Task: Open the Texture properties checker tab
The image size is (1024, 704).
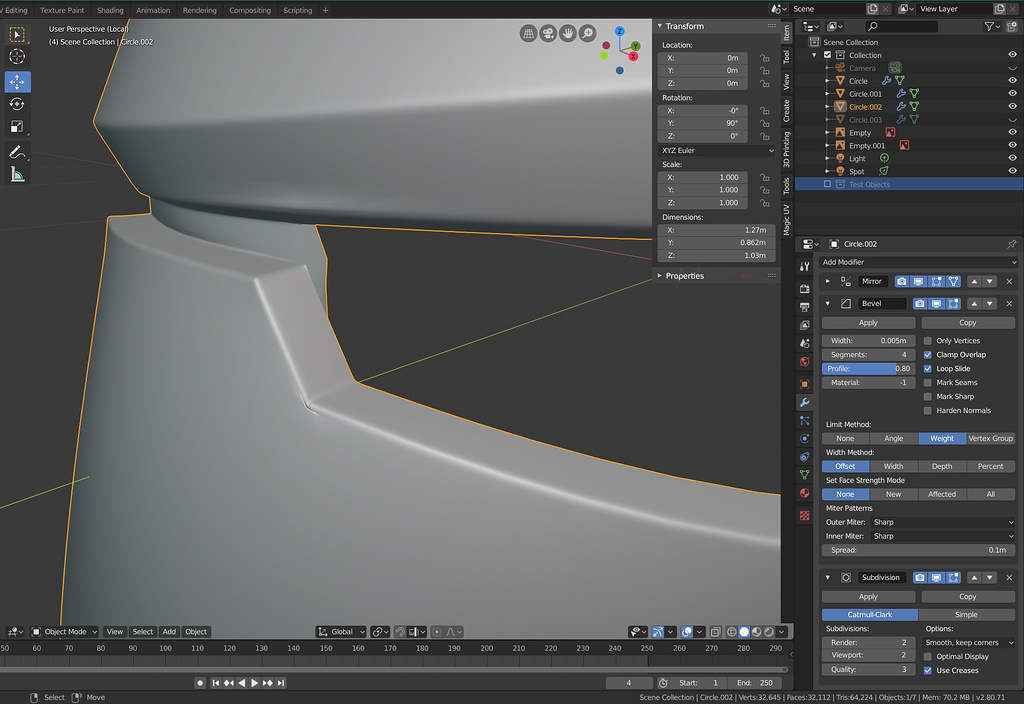Action: (x=805, y=516)
